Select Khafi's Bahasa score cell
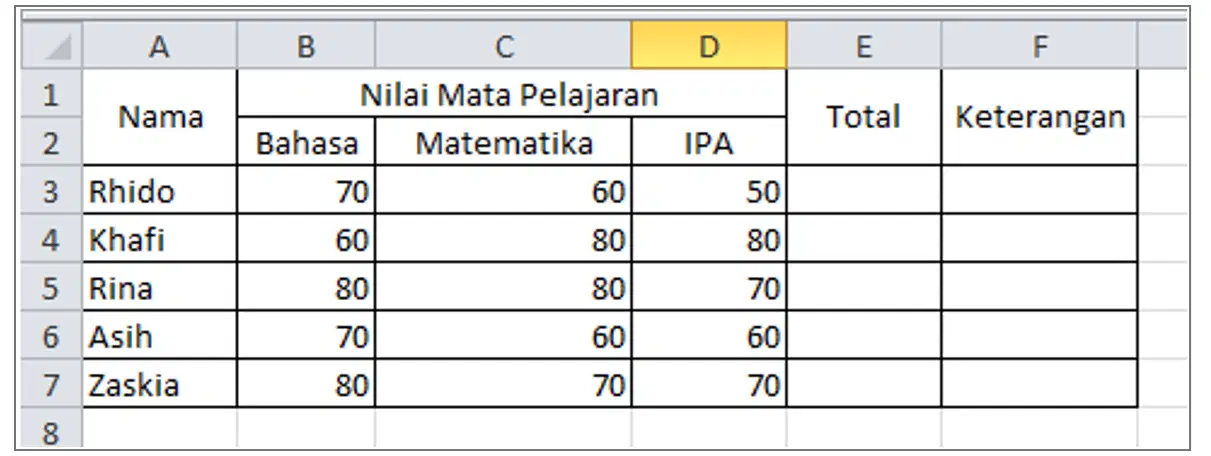1211x456 pixels. point(306,238)
